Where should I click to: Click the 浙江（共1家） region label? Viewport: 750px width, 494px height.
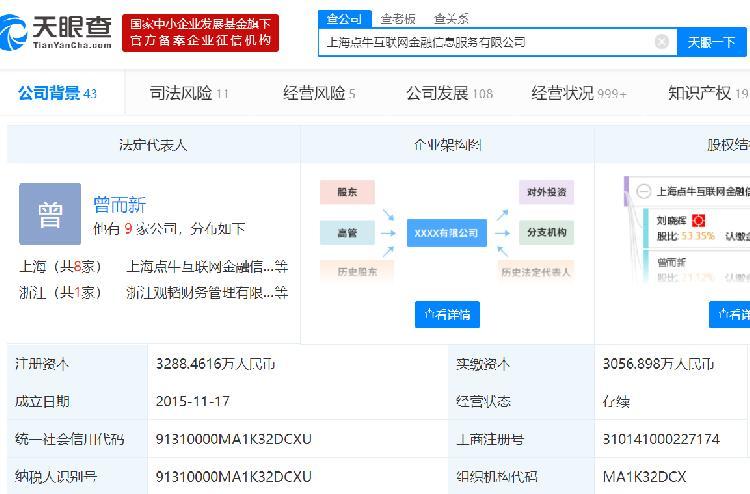coord(61,292)
